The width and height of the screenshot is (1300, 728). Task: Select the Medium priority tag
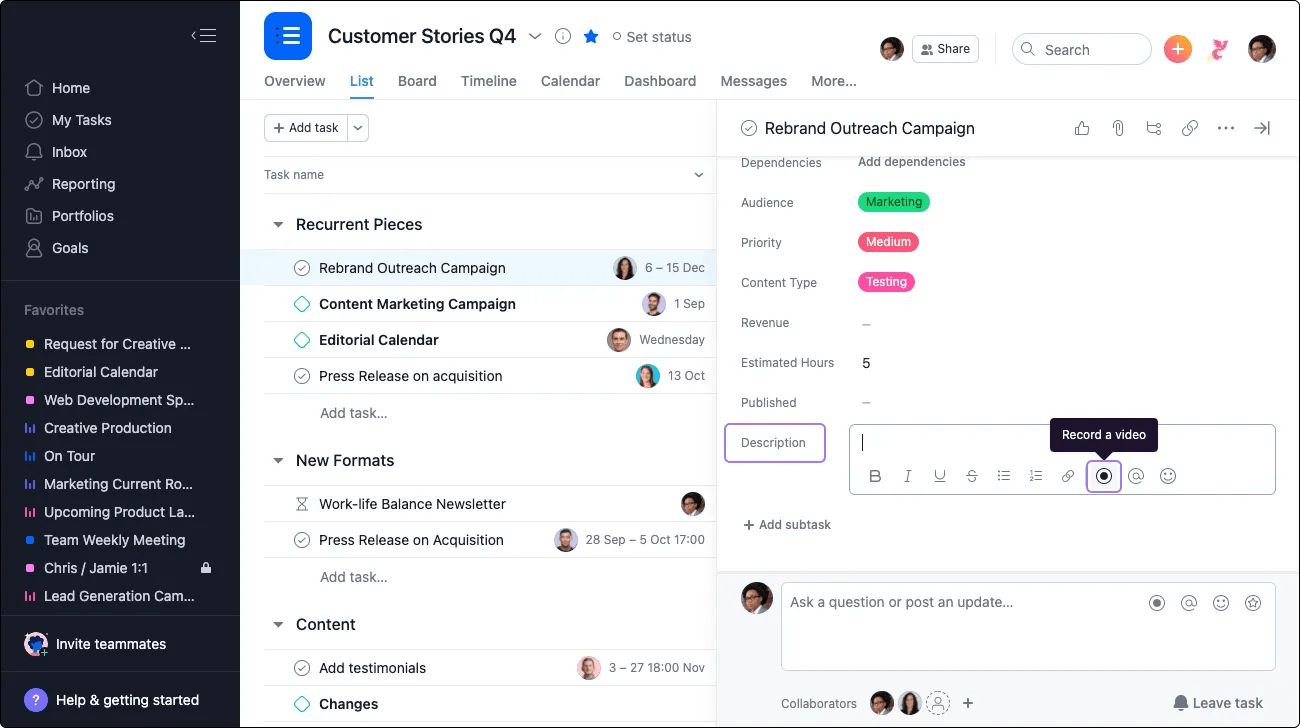[888, 242]
